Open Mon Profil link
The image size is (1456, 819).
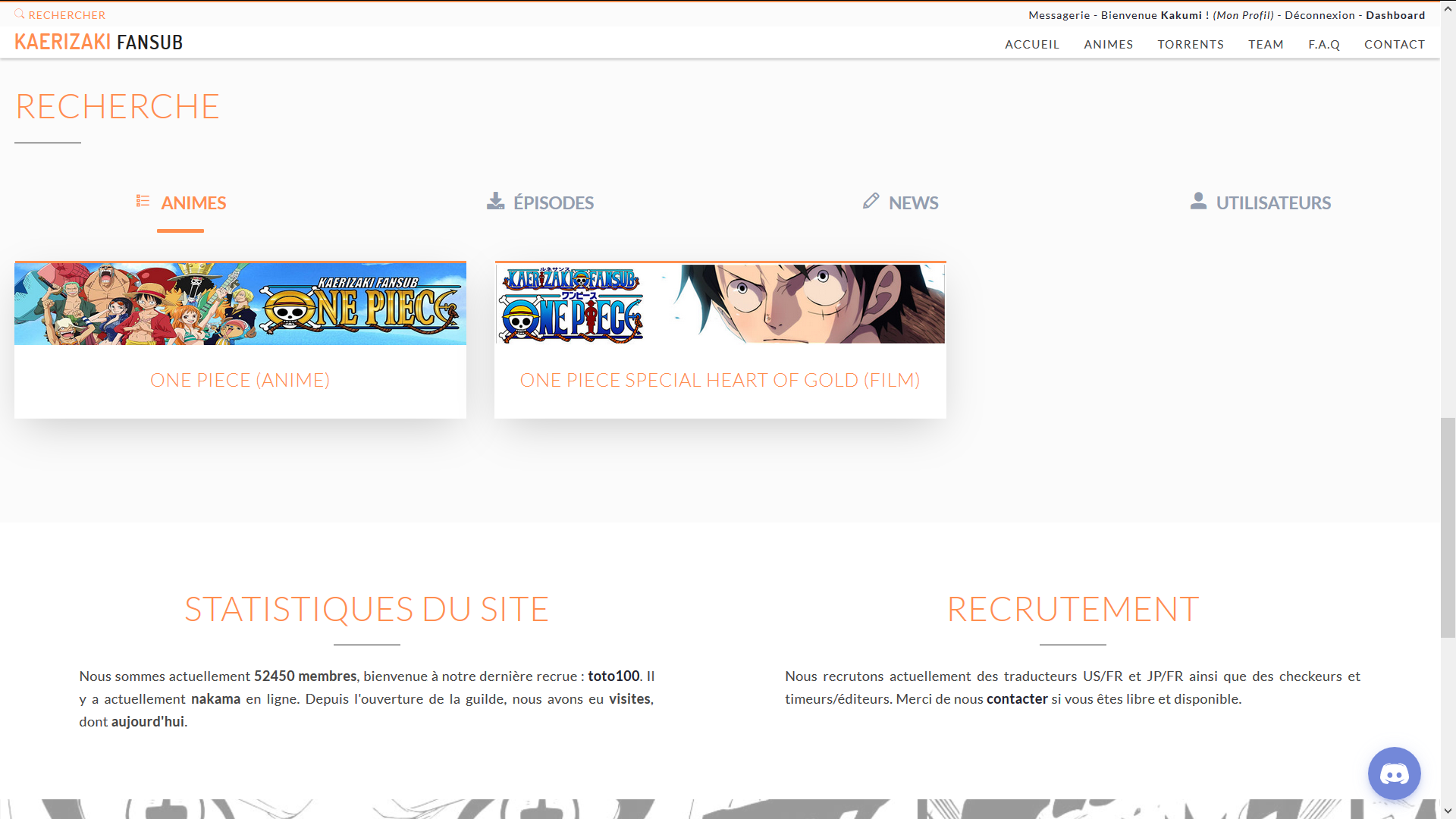click(x=1243, y=15)
